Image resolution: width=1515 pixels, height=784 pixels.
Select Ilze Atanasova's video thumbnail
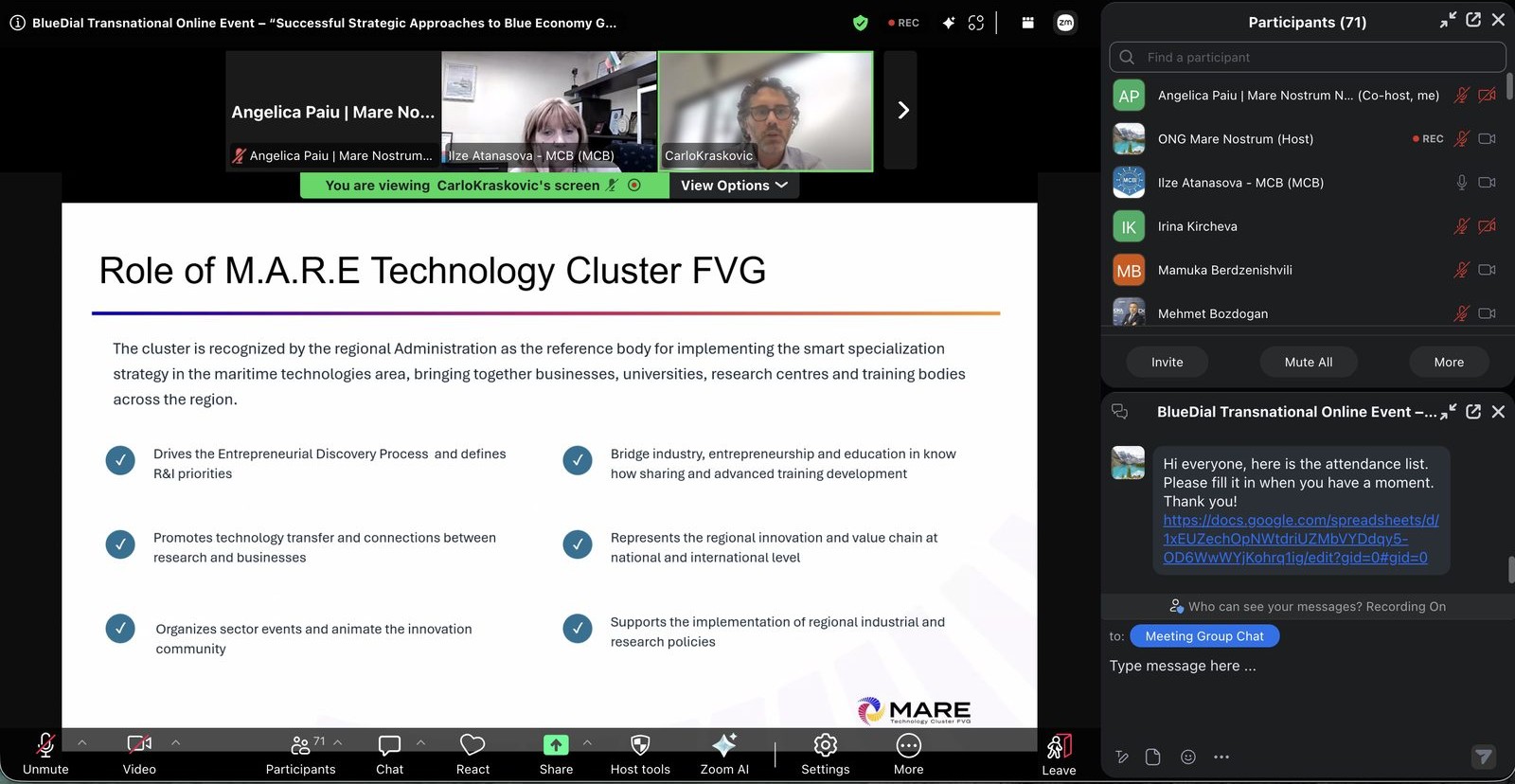[x=549, y=111]
